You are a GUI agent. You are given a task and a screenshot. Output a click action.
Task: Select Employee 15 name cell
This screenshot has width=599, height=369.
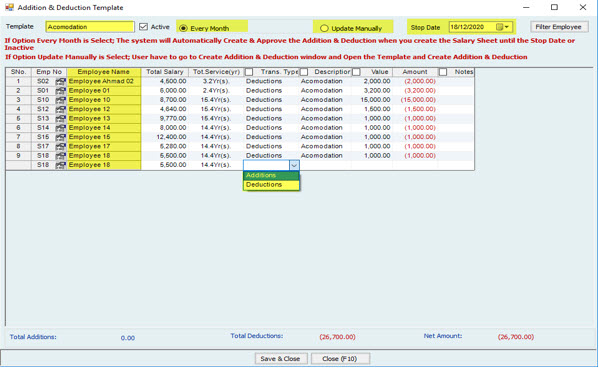click(x=104, y=137)
